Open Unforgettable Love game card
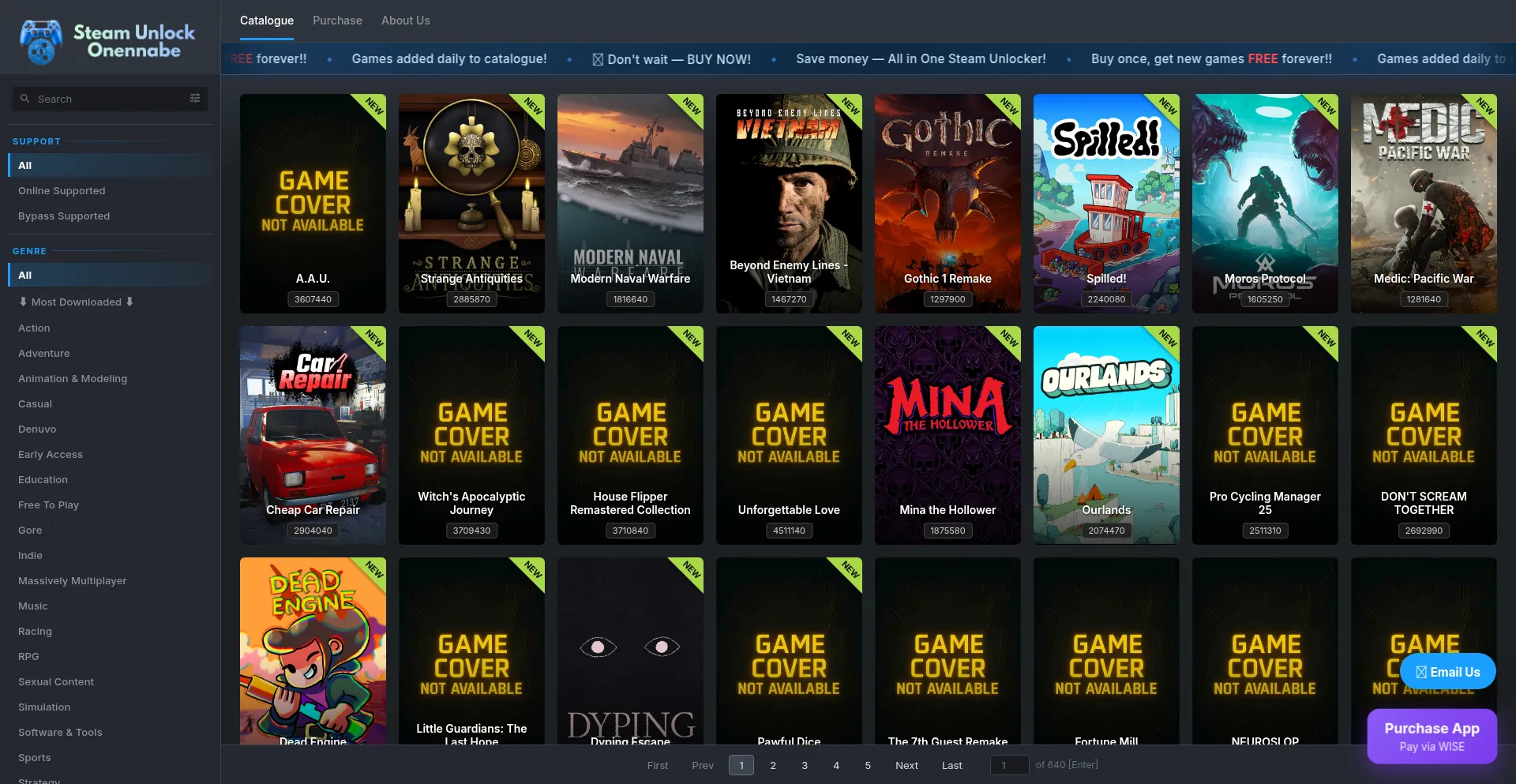This screenshot has width=1516, height=784. (789, 435)
